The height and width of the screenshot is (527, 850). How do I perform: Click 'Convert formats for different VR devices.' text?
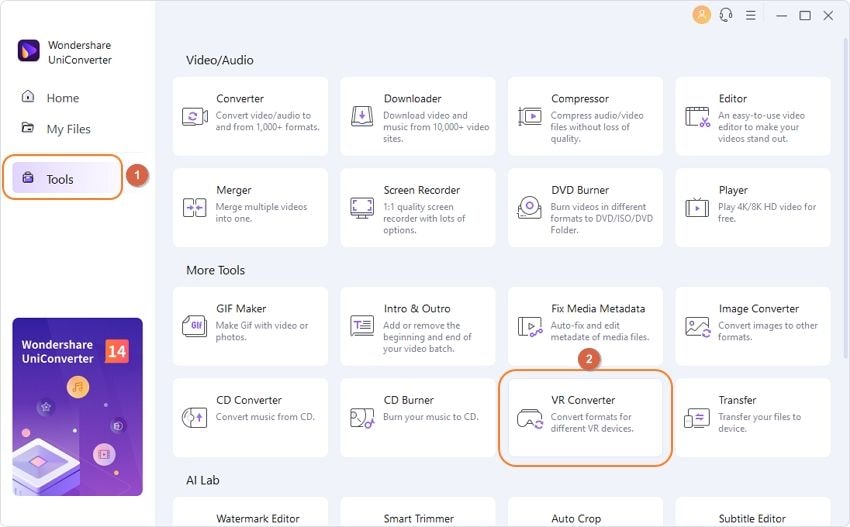tap(592, 422)
